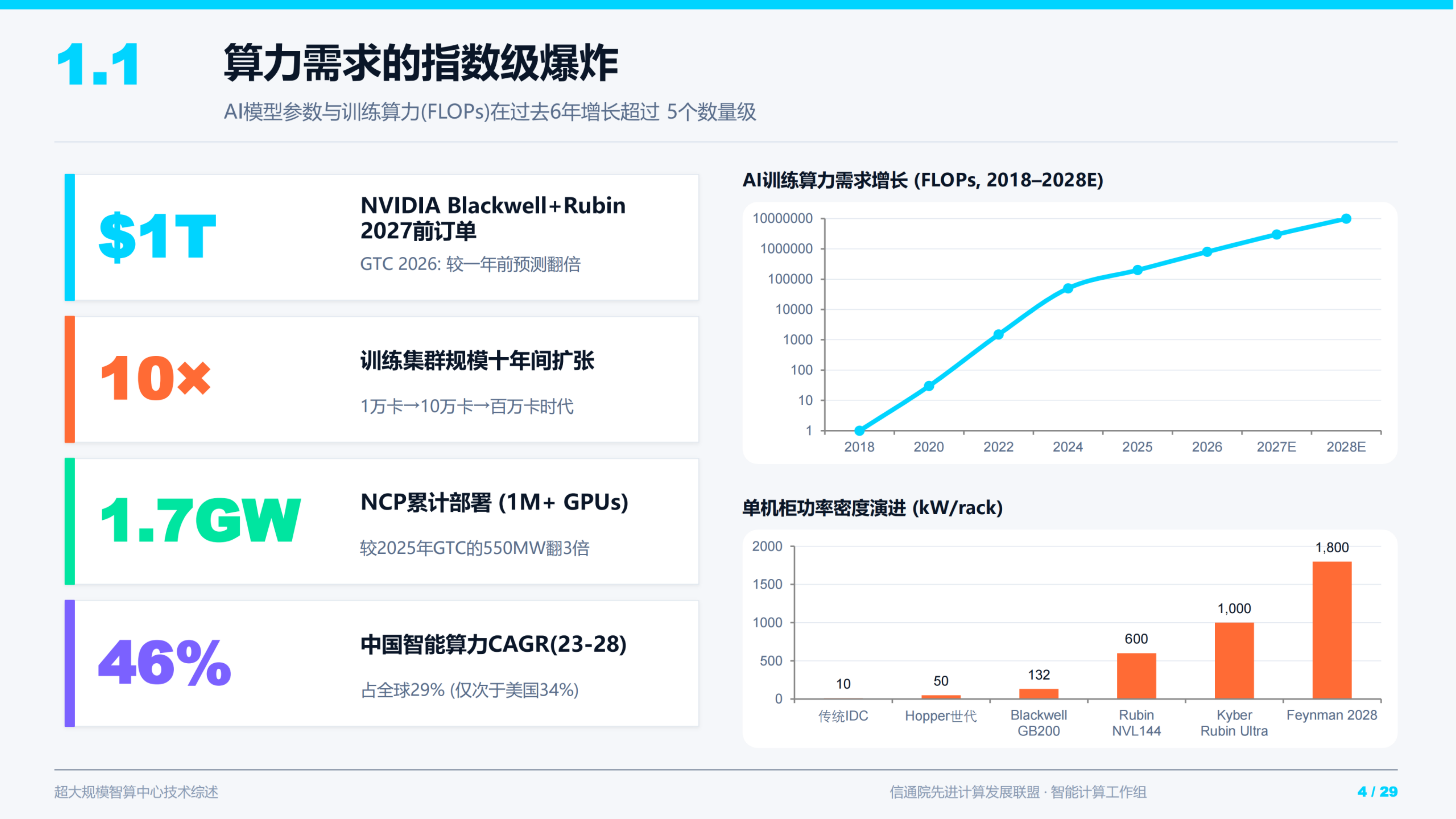Click the 2027E x-axis label
The image size is (1456, 819).
coord(1276,447)
